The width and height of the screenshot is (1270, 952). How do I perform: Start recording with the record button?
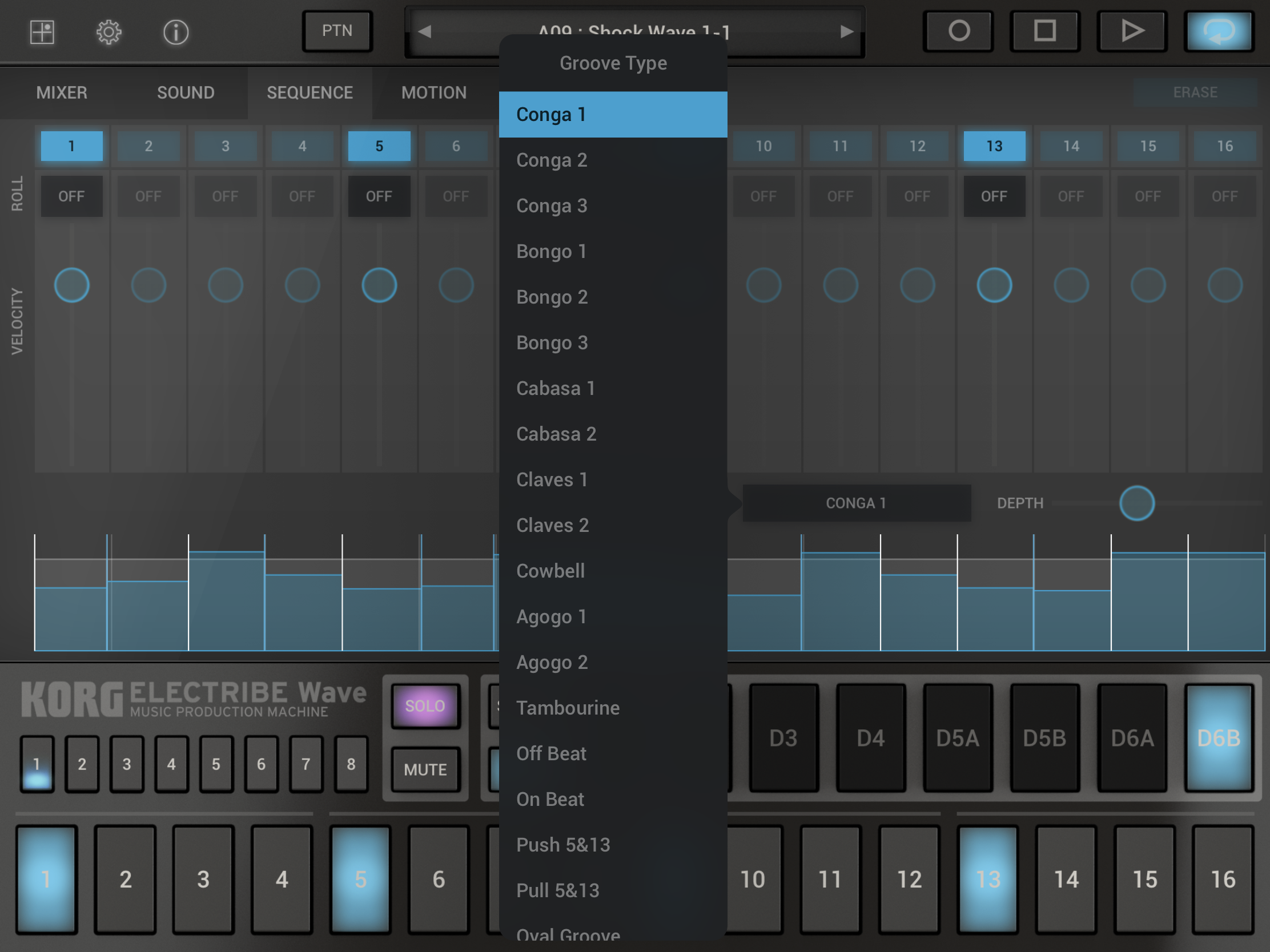point(959,31)
